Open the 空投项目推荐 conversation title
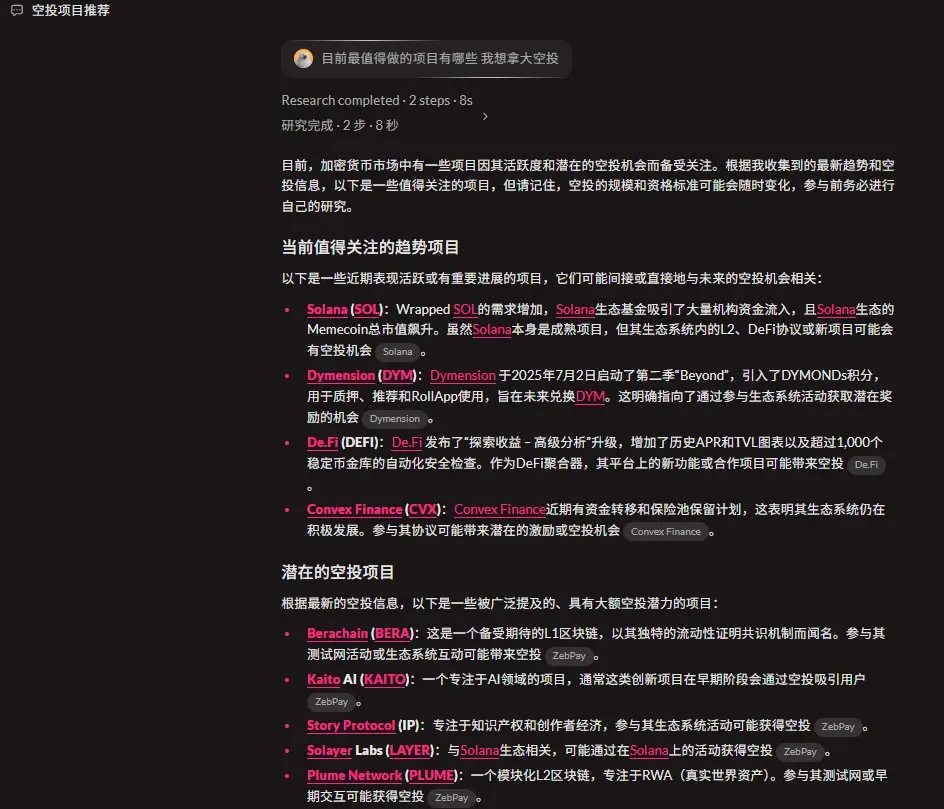The image size is (944, 809). pos(70,10)
